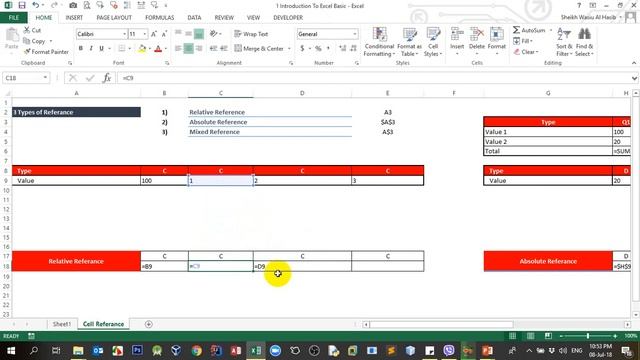Select the Cell Referance sheet tab
The width and height of the screenshot is (640, 360).
click(x=103, y=324)
